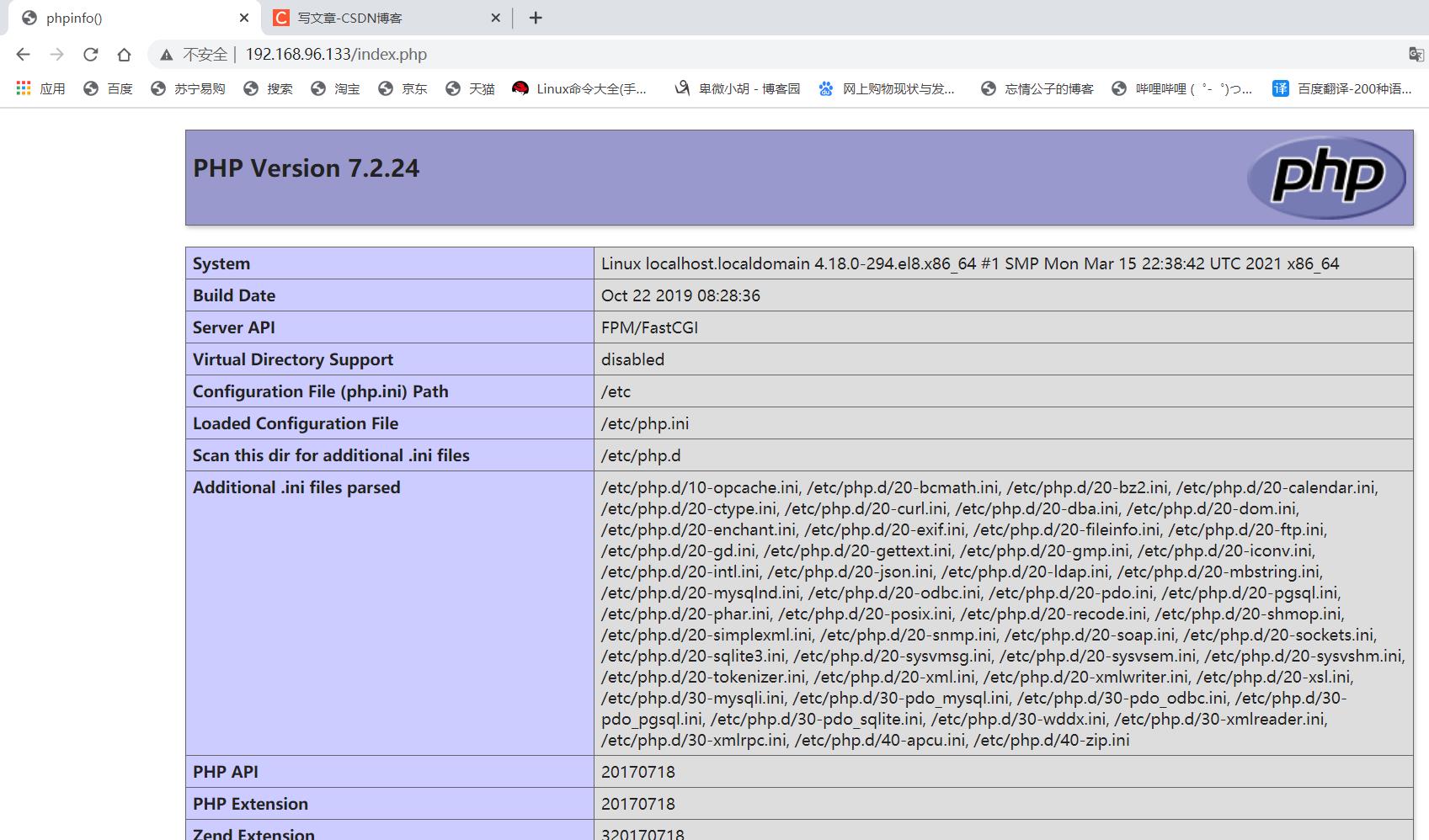Reload the phpinfo page
Viewport: 1429px width, 840px height.
pos(90,55)
